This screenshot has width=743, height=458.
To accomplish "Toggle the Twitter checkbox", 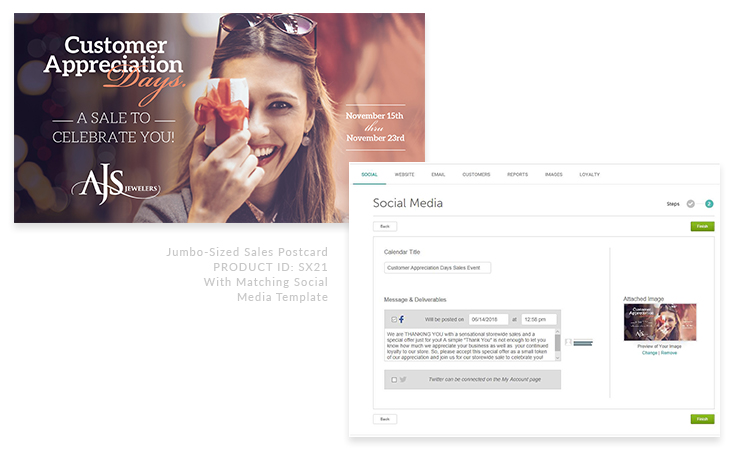I will pos(394,380).
